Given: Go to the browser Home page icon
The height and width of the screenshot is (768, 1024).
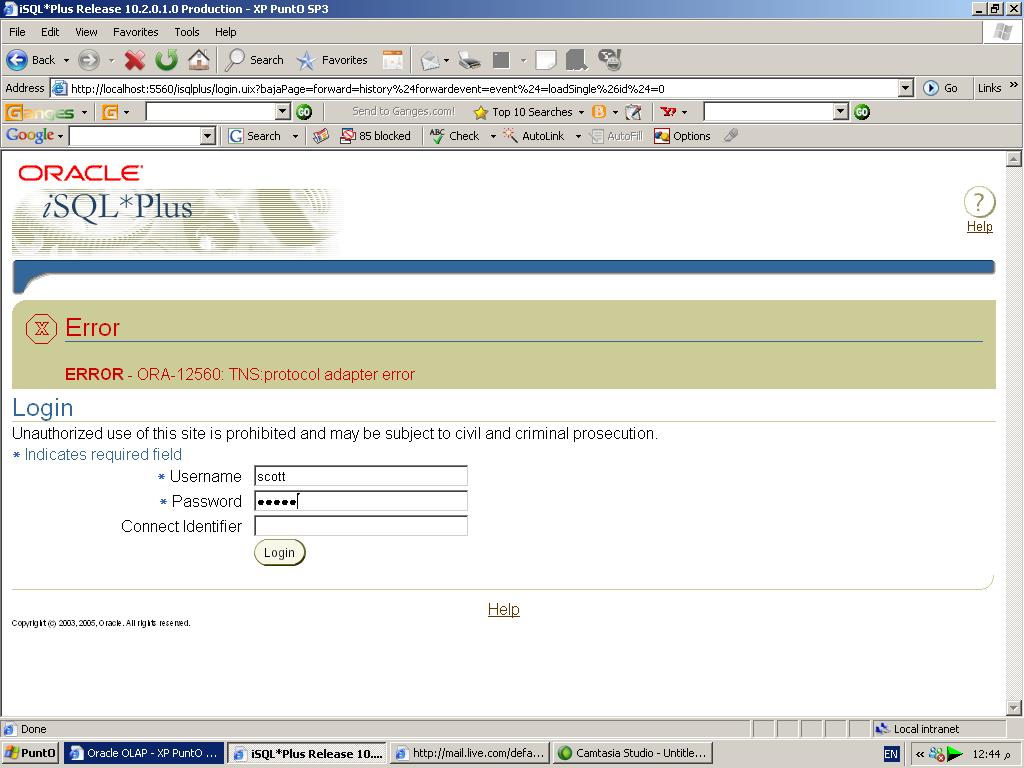Looking at the screenshot, I should (198, 60).
